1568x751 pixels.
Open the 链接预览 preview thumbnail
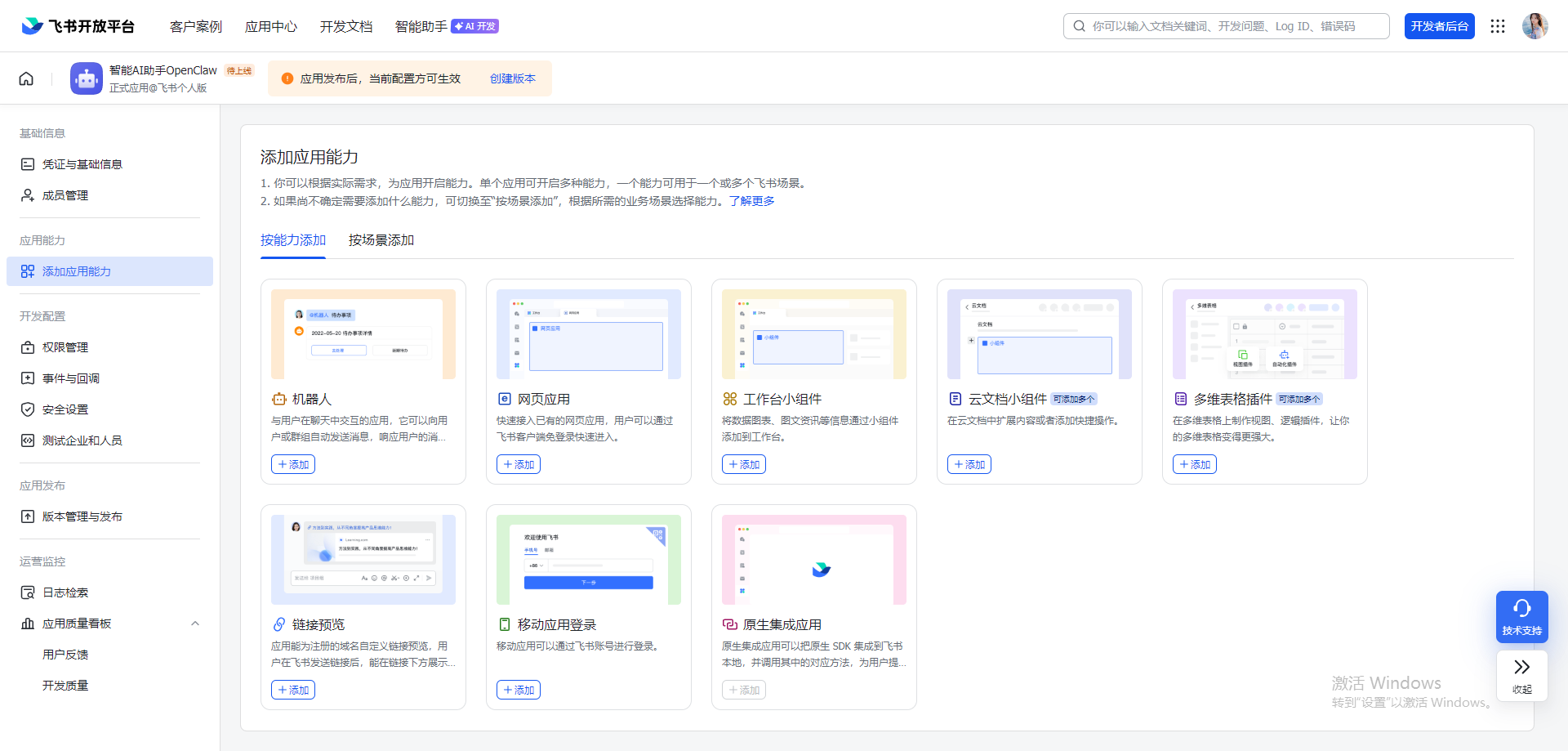pyautogui.click(x=363, y=560)
